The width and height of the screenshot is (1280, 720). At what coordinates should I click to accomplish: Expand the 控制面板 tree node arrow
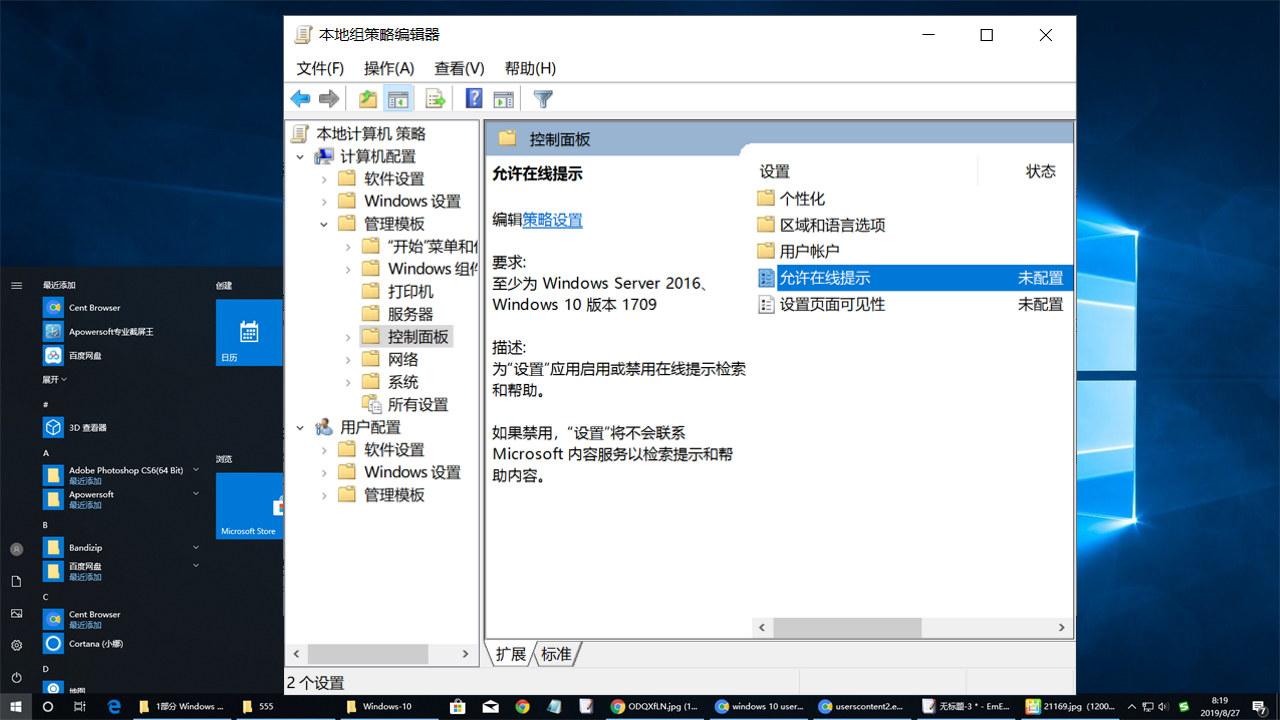tap(348, 337)
